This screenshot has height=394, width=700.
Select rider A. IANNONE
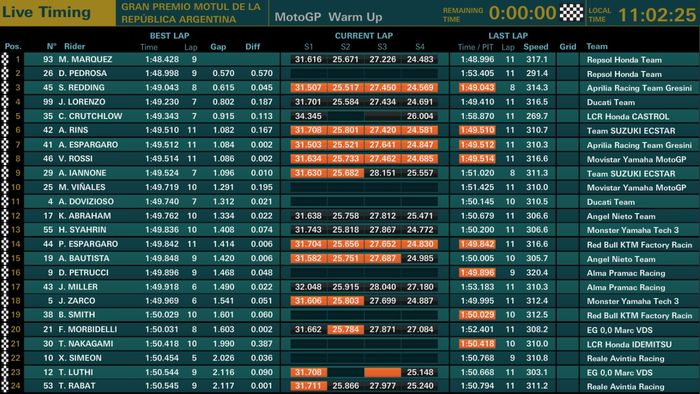coord(82,173)
